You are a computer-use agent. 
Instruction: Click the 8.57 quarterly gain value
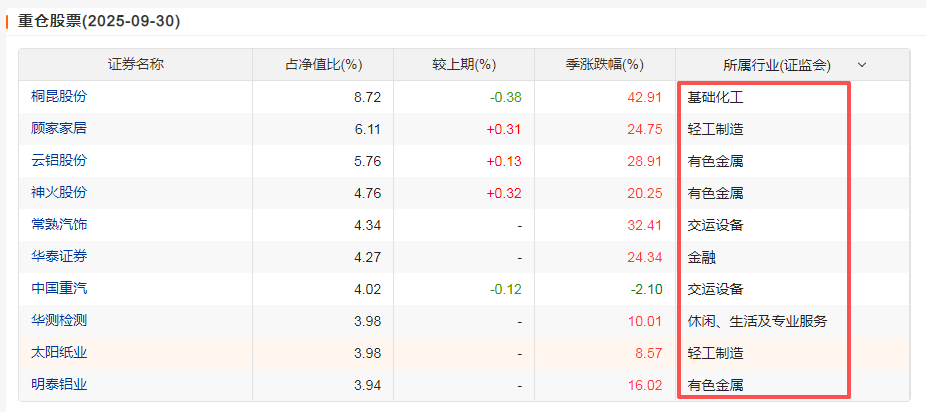[648, 354]
